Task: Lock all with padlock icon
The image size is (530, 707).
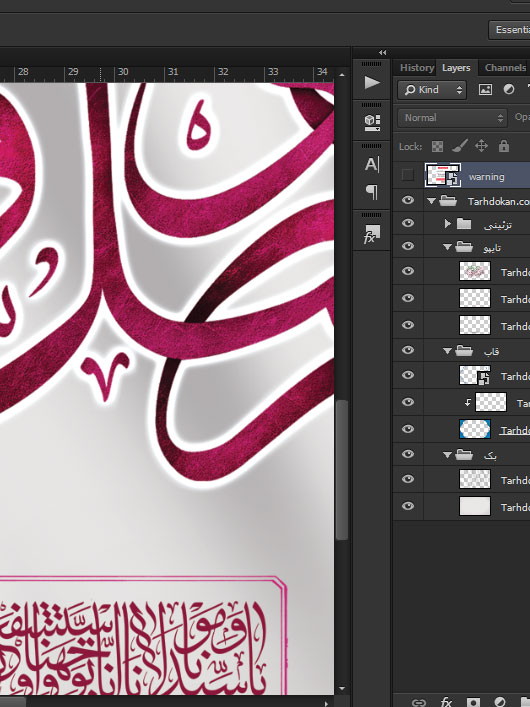Action: click(x=504, y=146)
